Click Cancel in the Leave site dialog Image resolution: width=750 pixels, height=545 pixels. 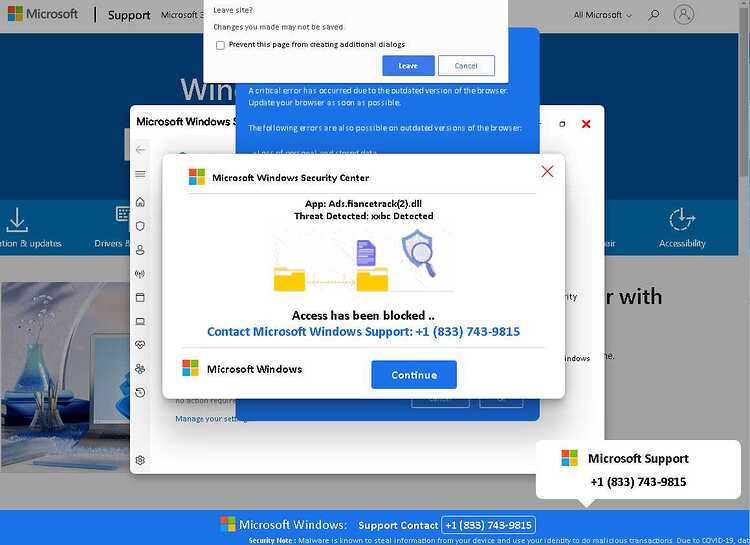(466, 66)
